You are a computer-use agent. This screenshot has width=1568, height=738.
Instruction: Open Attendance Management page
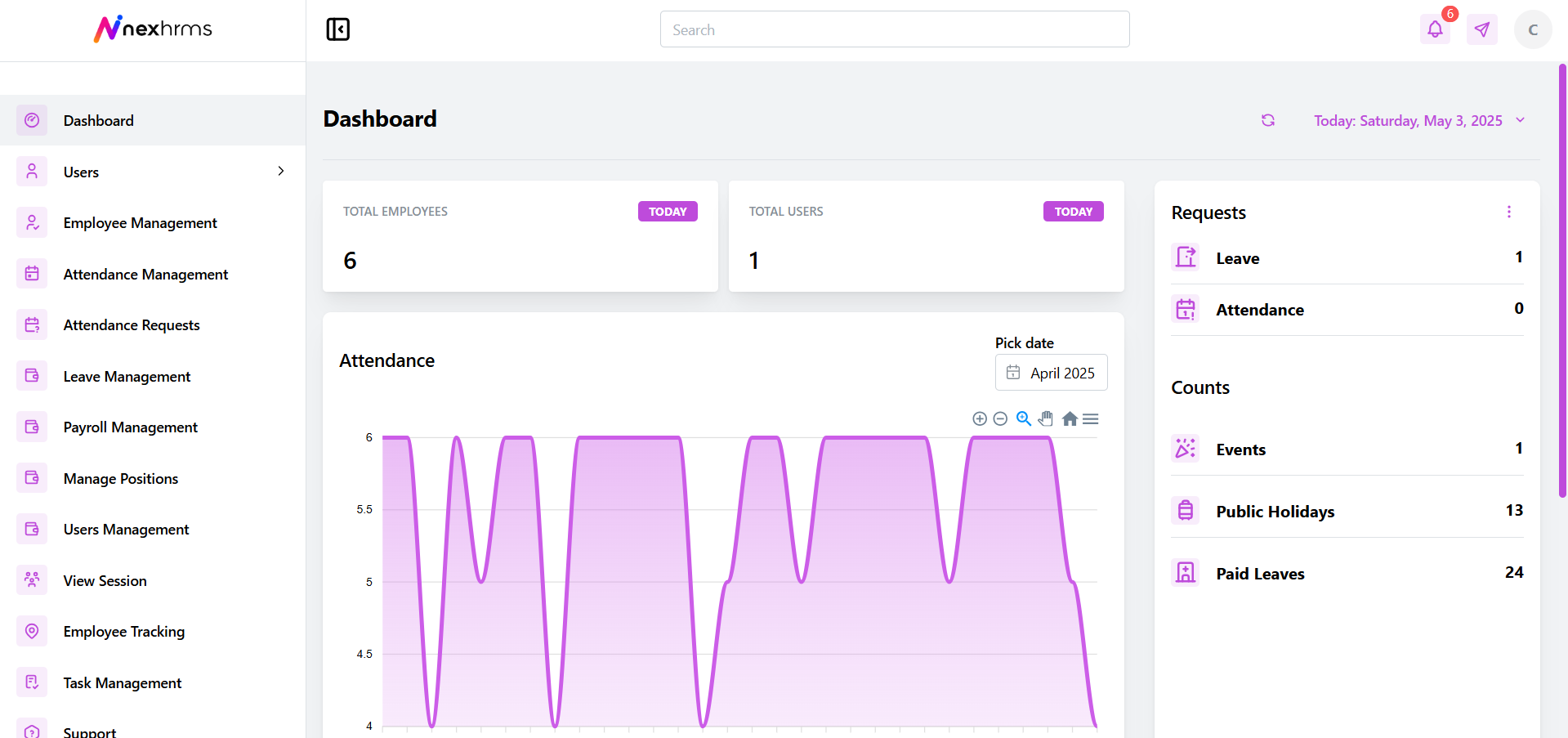(x=153, y=274)
